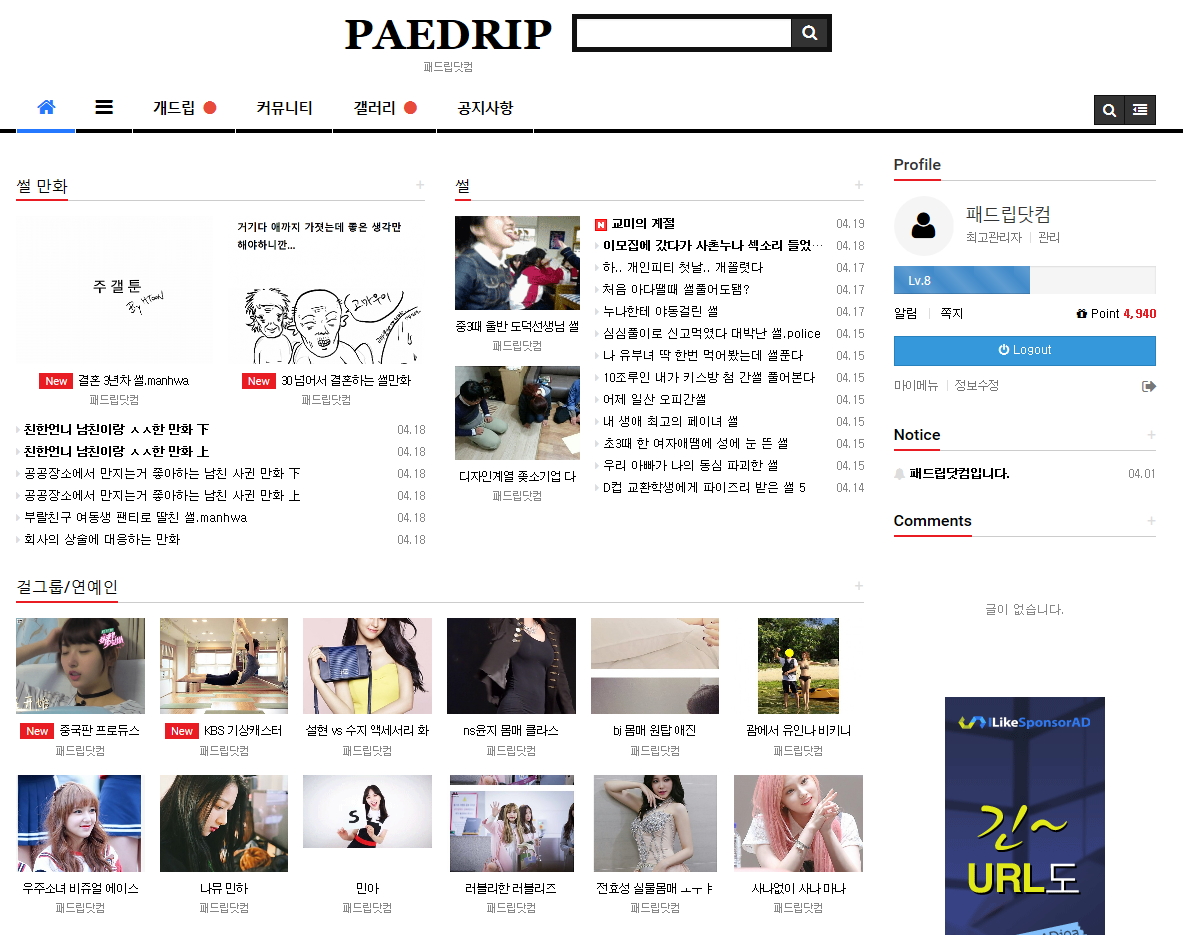Expand the 걸그룹/연예인 section plus

859,586
